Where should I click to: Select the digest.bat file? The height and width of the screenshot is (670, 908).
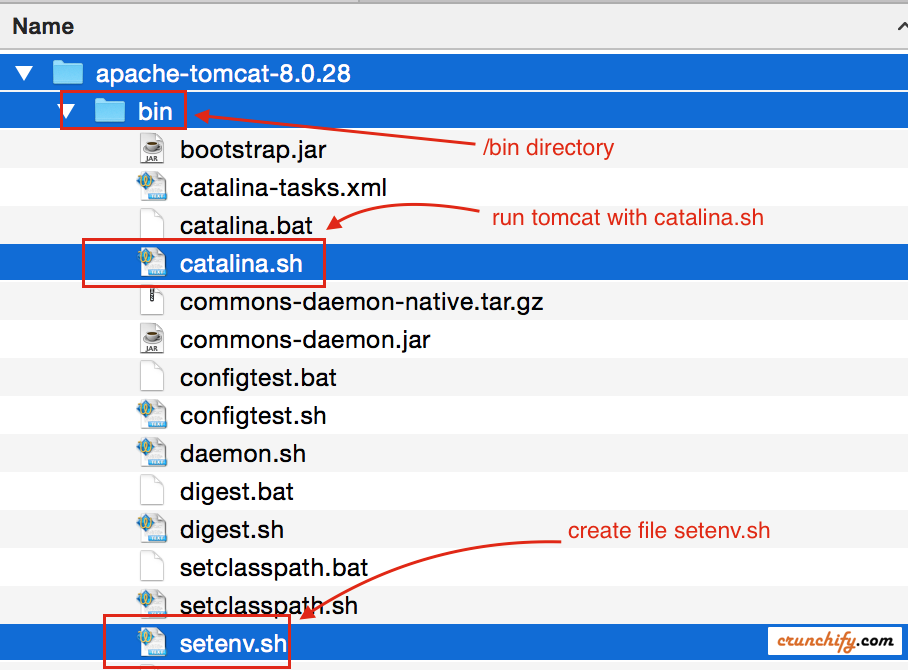[236, 492]
